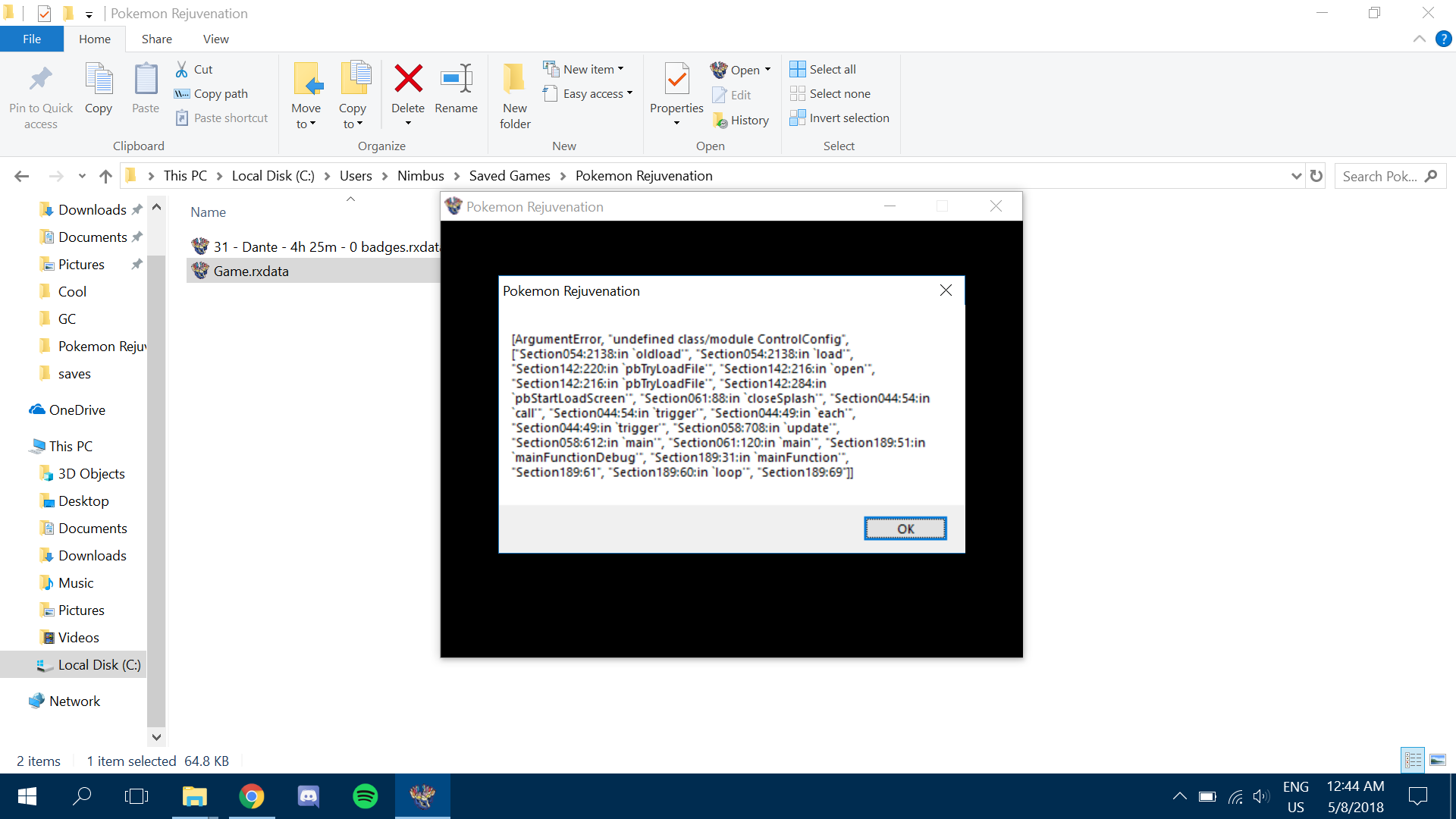Click the Rename icon in Organize group
This screenshot has height=819, width=1456.
(x=456, y=79)
